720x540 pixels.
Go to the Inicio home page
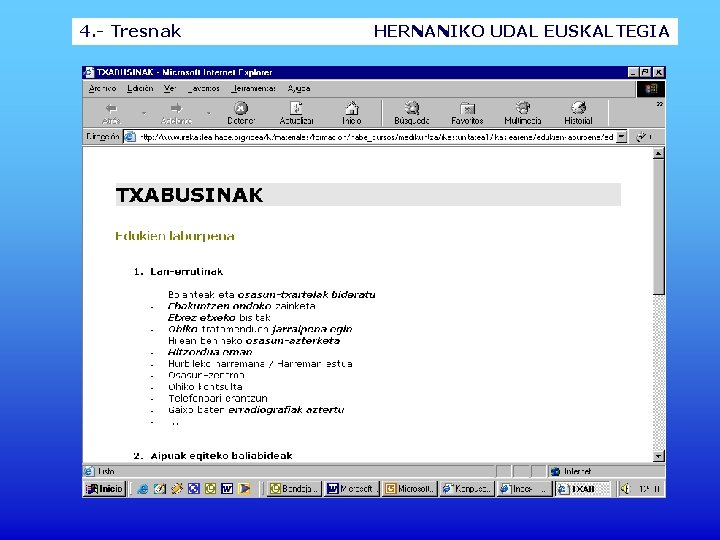click(352, 113)
